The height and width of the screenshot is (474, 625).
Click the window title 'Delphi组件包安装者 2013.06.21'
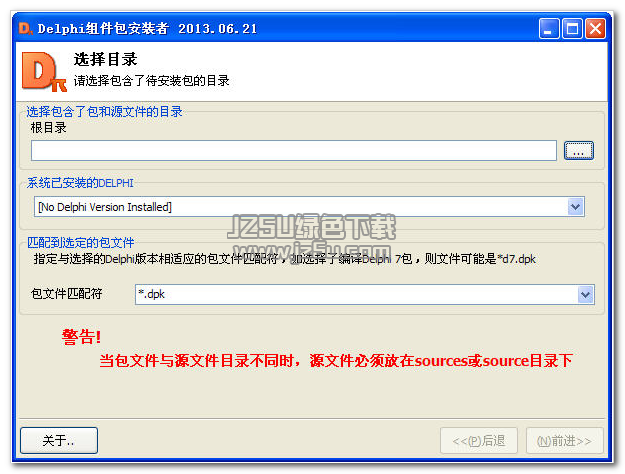click(147, 29)
